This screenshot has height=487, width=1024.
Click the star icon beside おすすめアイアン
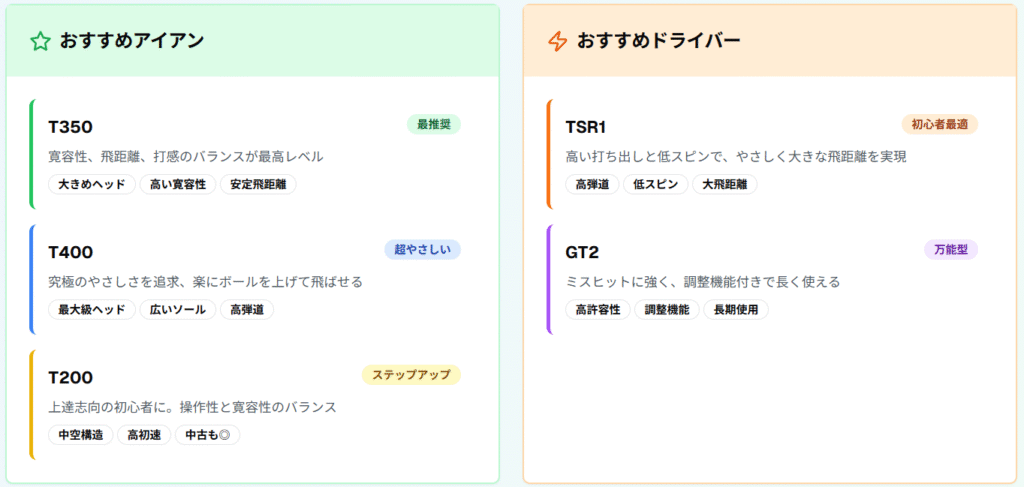(x=40, y=42)
